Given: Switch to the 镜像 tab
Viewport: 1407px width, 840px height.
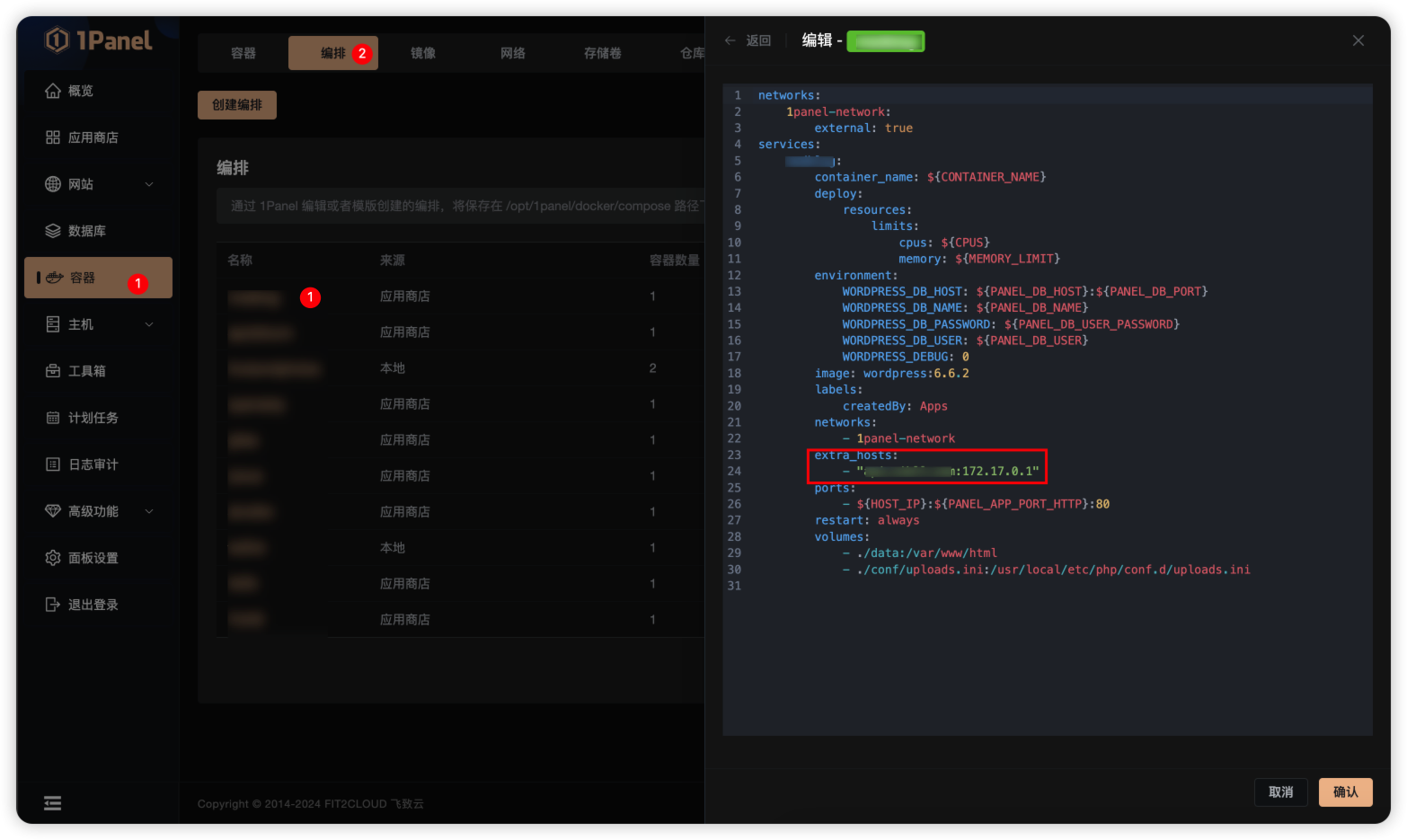Looking at the screenshot, I should pyautogui.click(x=423, y=53).
